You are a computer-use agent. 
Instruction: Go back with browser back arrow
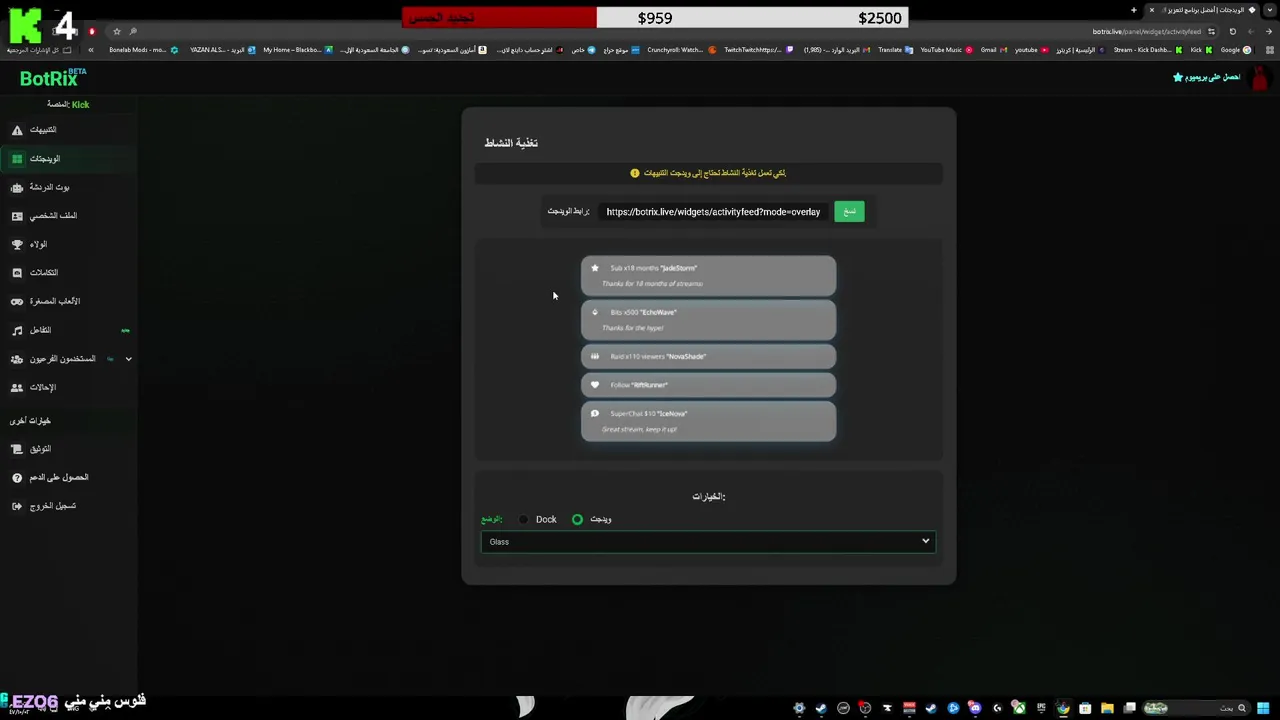click(1268, 31)
